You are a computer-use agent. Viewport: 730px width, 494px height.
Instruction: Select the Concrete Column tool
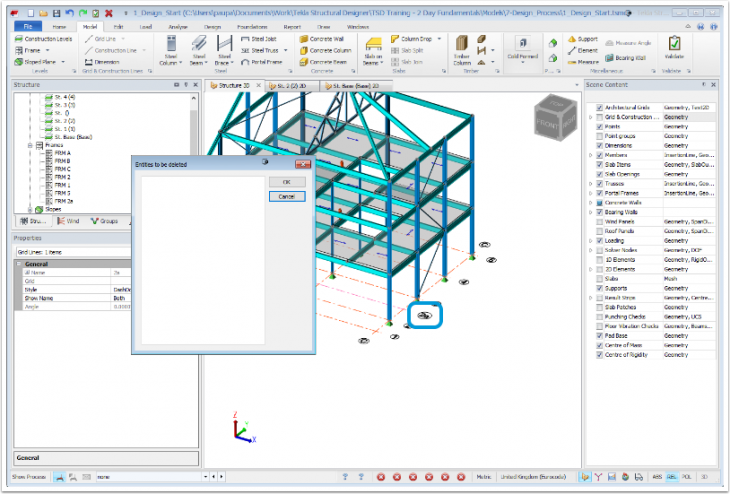click(x=325, y=50)
